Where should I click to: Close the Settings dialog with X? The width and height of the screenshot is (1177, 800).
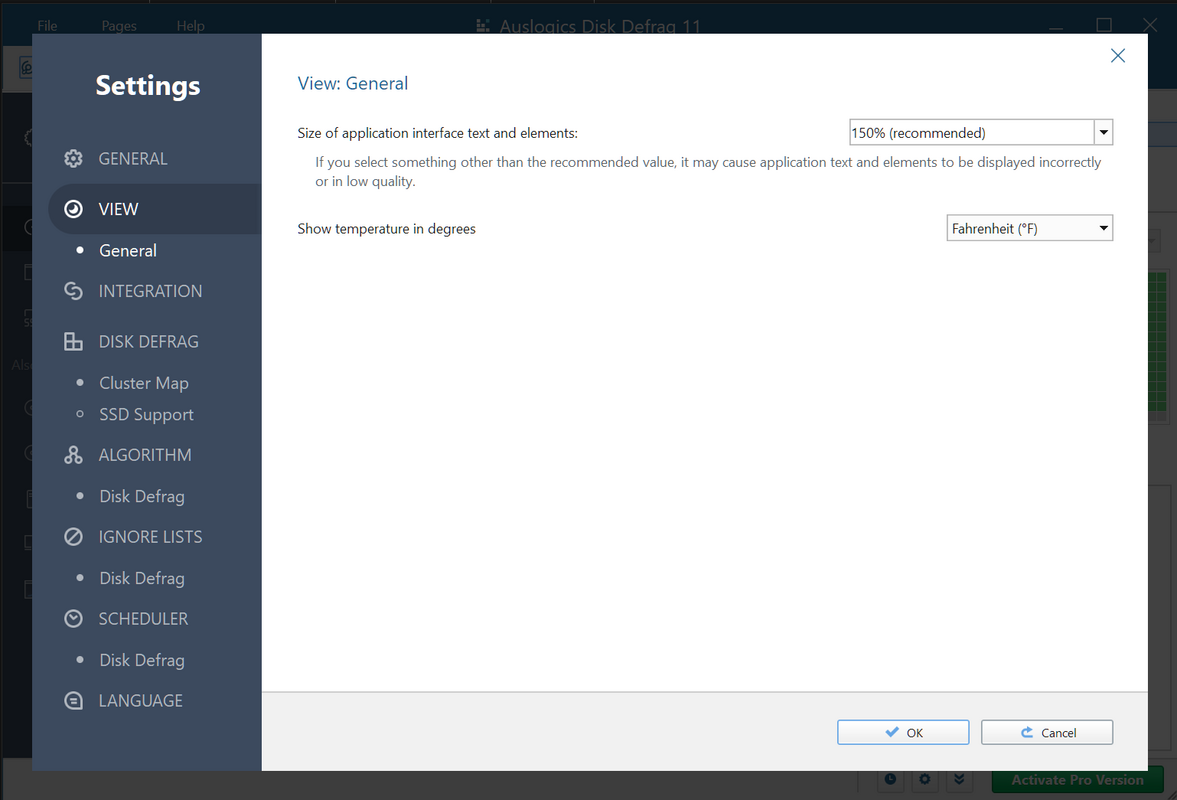tap(1118, 56)
